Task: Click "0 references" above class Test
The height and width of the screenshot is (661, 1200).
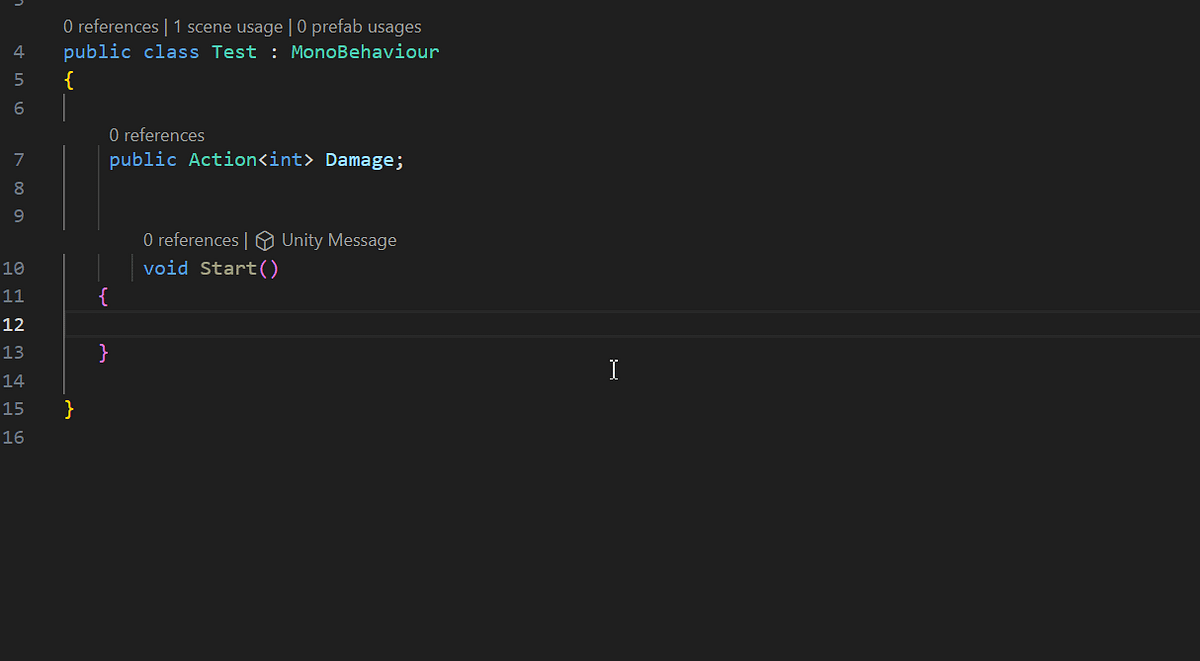Action: [x=110, y=26]
